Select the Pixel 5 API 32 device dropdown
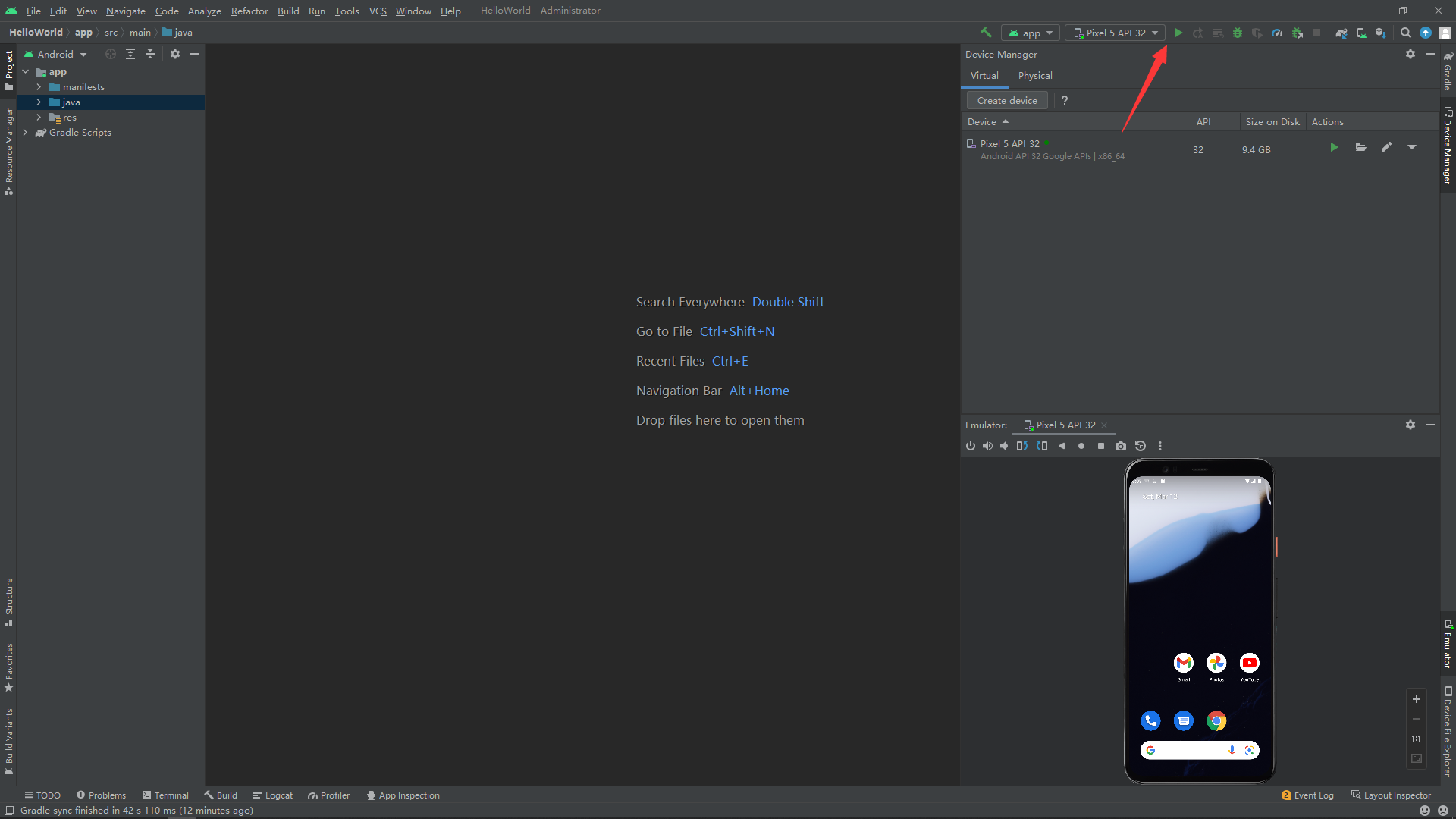 pos(1113,33)
